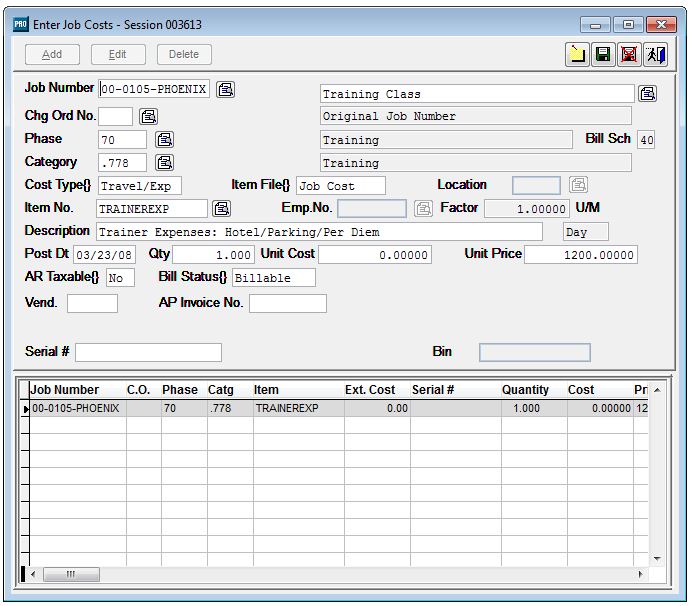Open the Bill Status dropdown field

tap(274, 278)
